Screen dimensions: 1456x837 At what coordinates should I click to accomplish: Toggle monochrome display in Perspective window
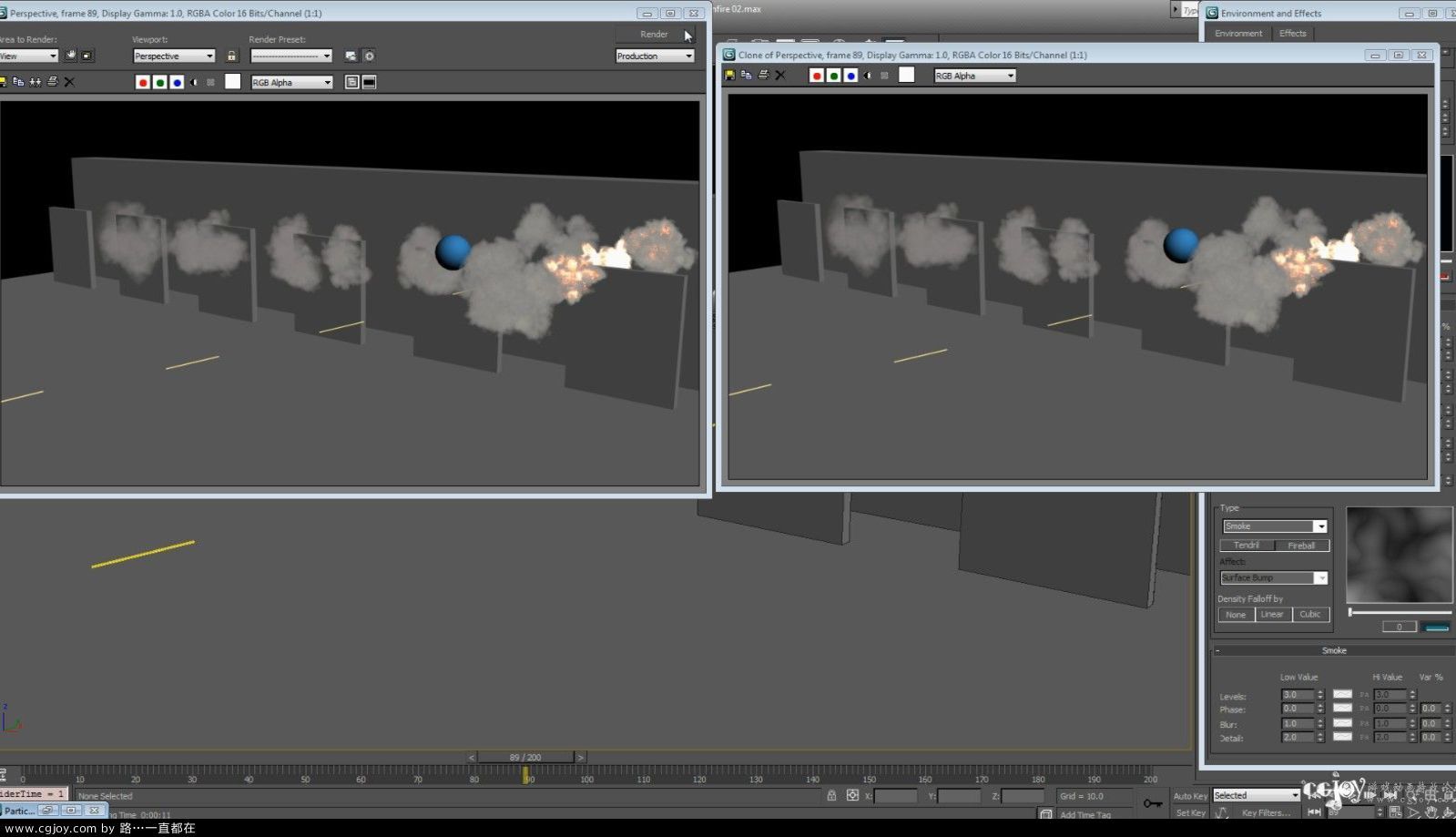(211, 83)
